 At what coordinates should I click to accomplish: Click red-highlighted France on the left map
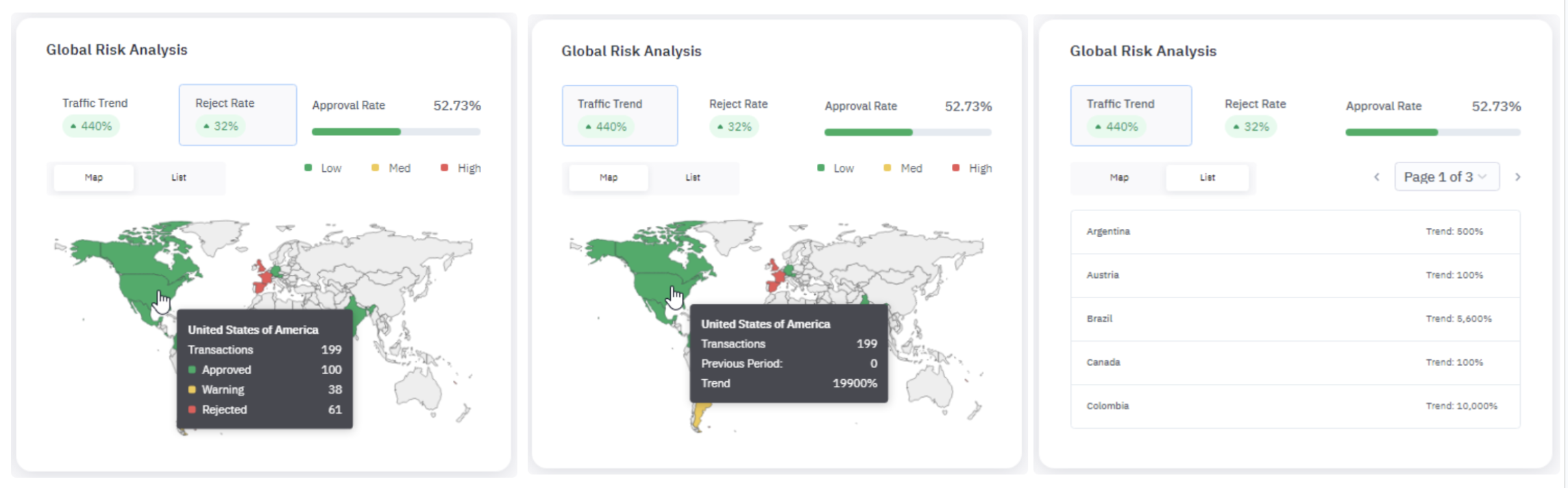coord(264,281)
